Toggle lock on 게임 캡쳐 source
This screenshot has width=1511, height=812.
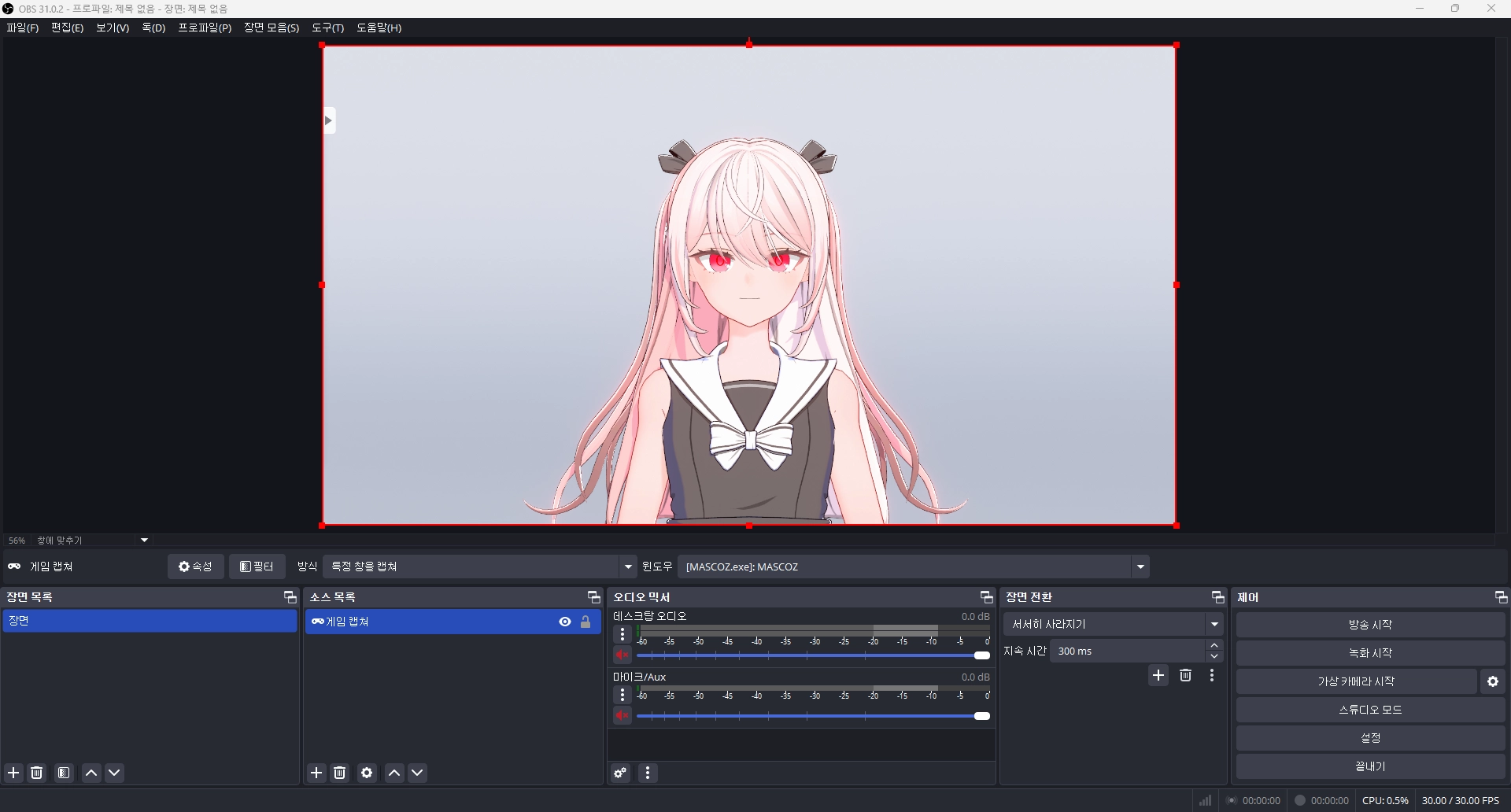(x=586, y=622)
